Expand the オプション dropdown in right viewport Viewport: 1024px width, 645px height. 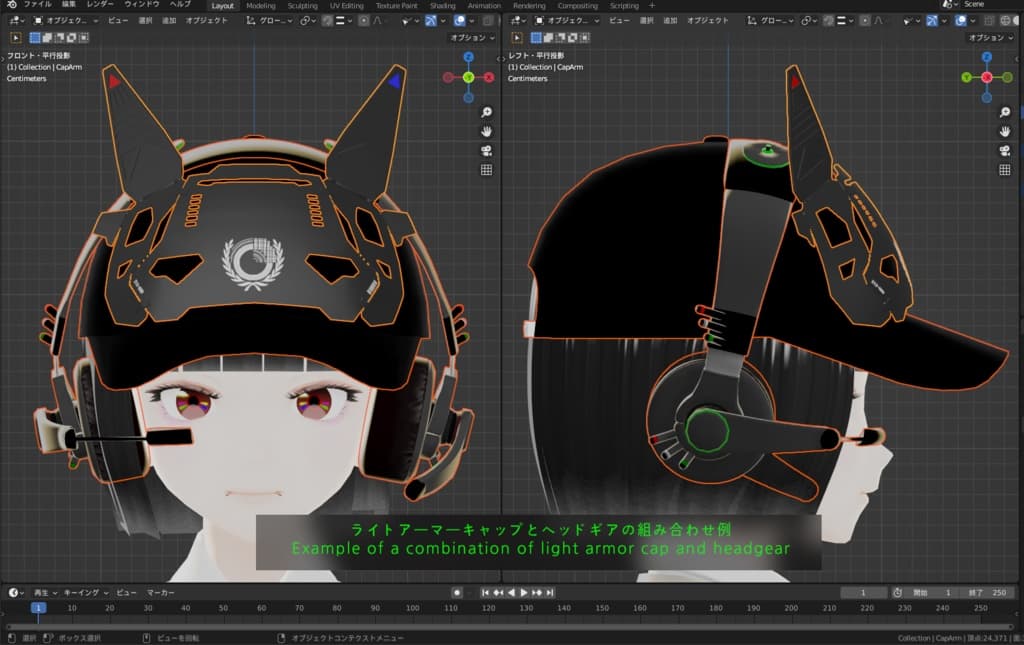click(x=991, y=37)
